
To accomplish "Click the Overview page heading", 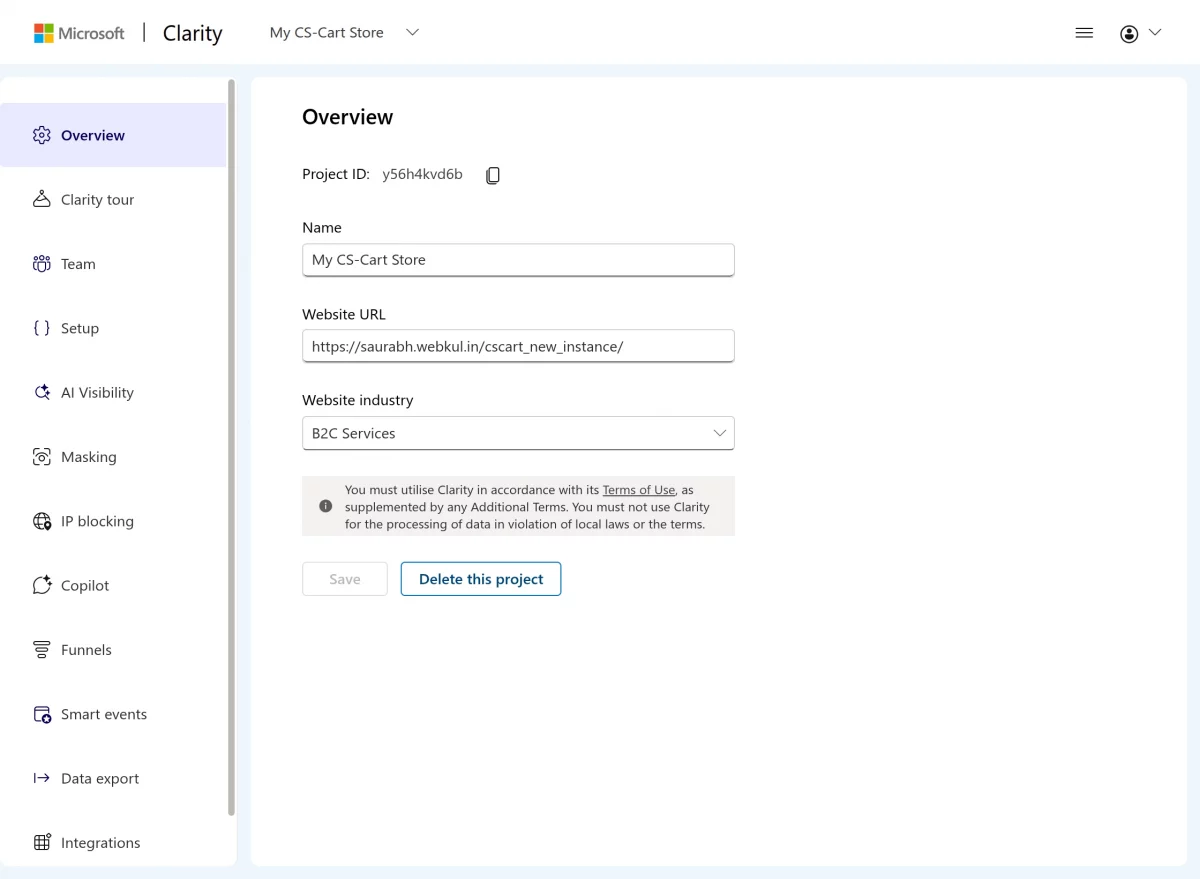I will [347, 117].
